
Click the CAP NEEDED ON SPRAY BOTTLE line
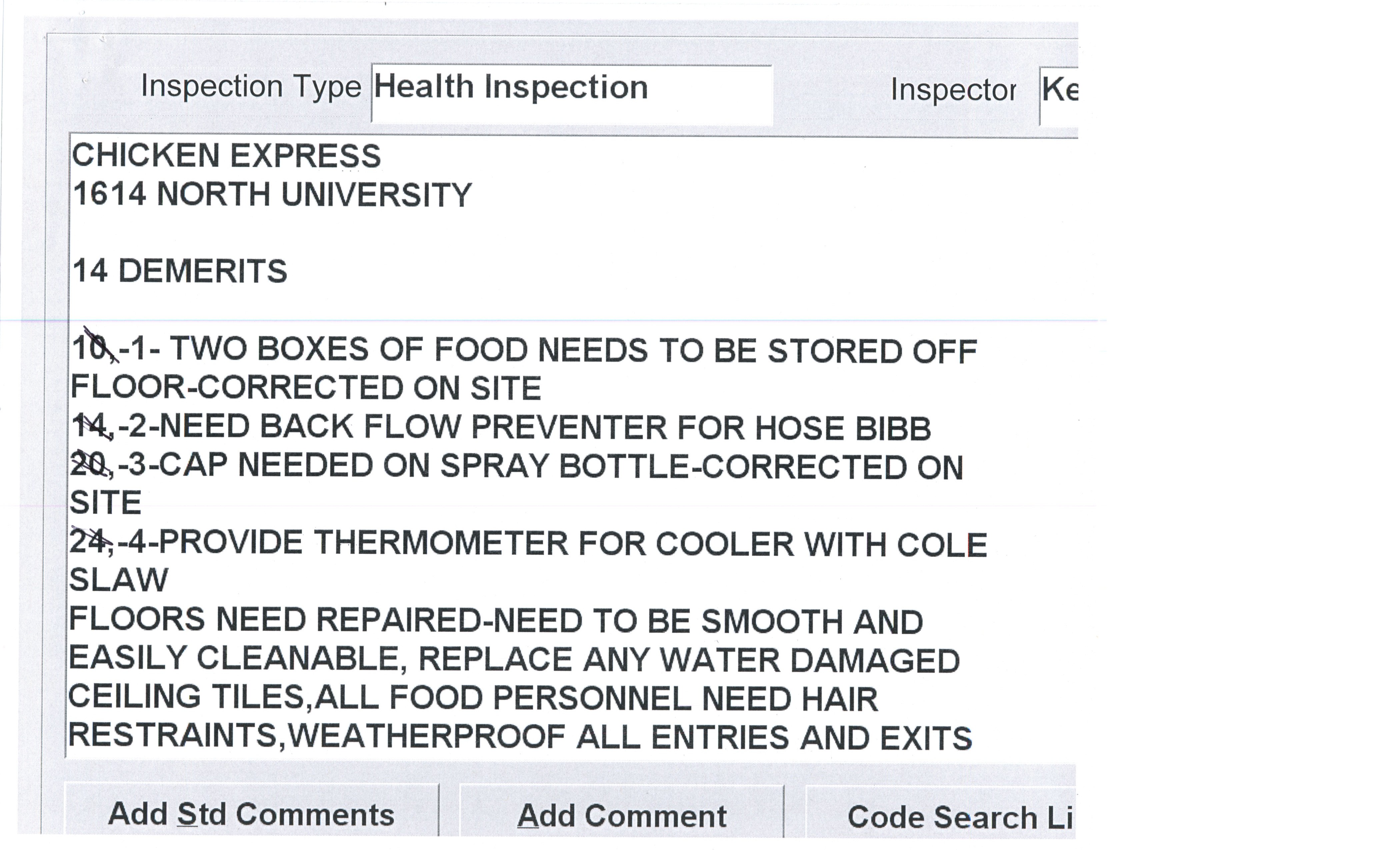516,466
